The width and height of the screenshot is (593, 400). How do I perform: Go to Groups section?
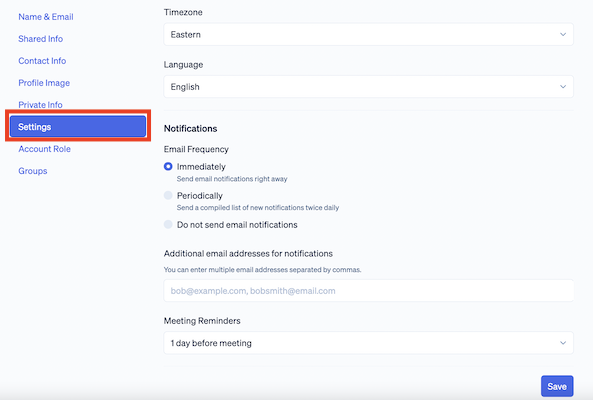[x=33, y=171]
